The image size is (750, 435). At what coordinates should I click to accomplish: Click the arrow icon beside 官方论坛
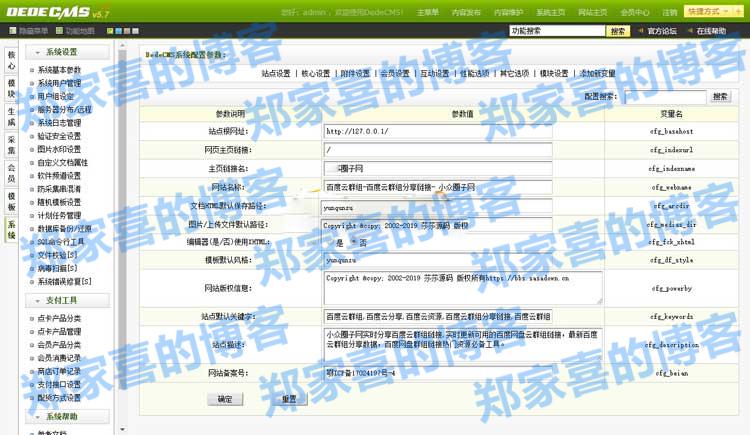pos(640,31)
